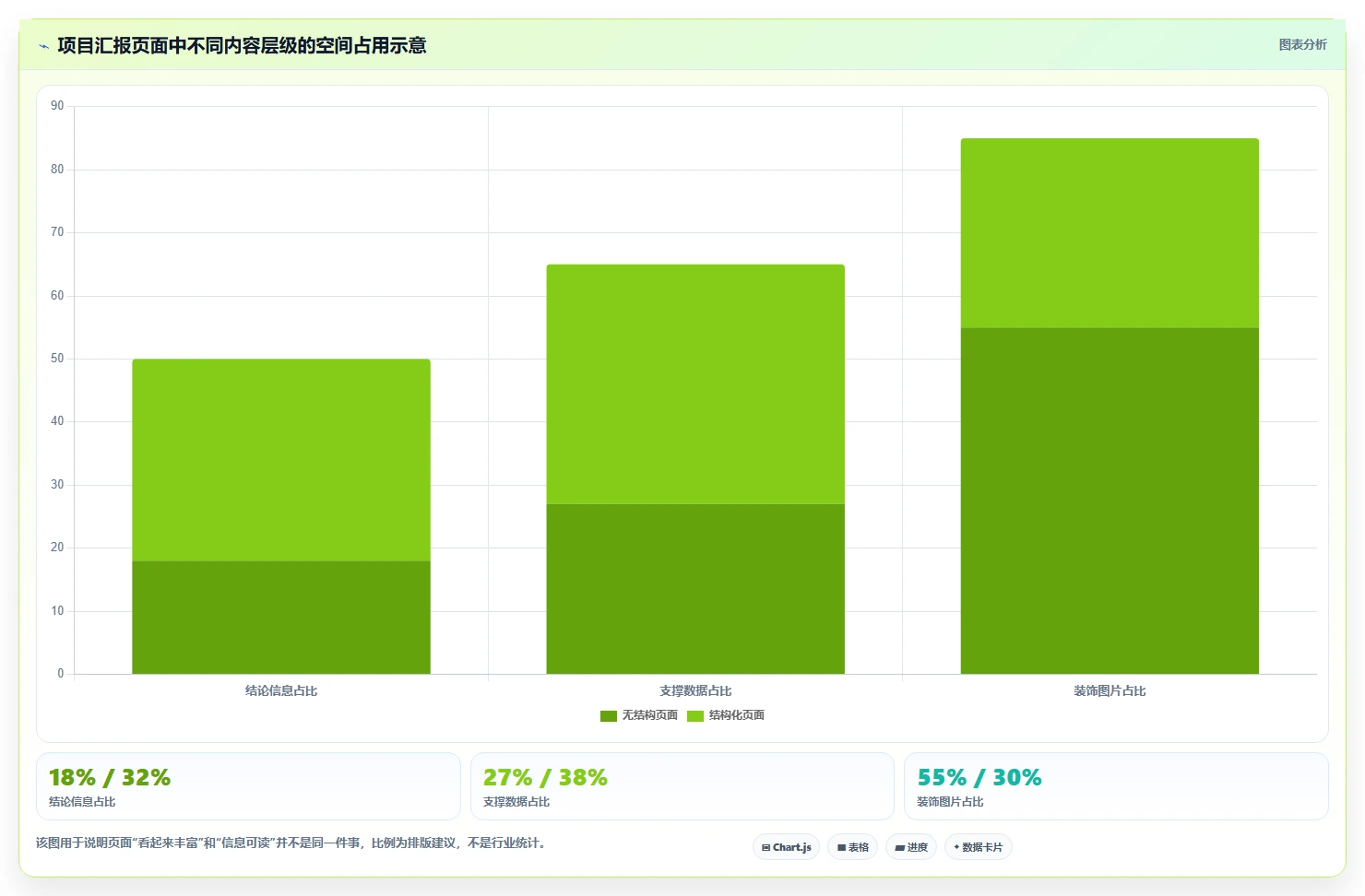Click 结论信息占比 caption under 18% / 32%
Image resolution: width=1365 pixels, height=896 pixels.
(x=82, y=802)
